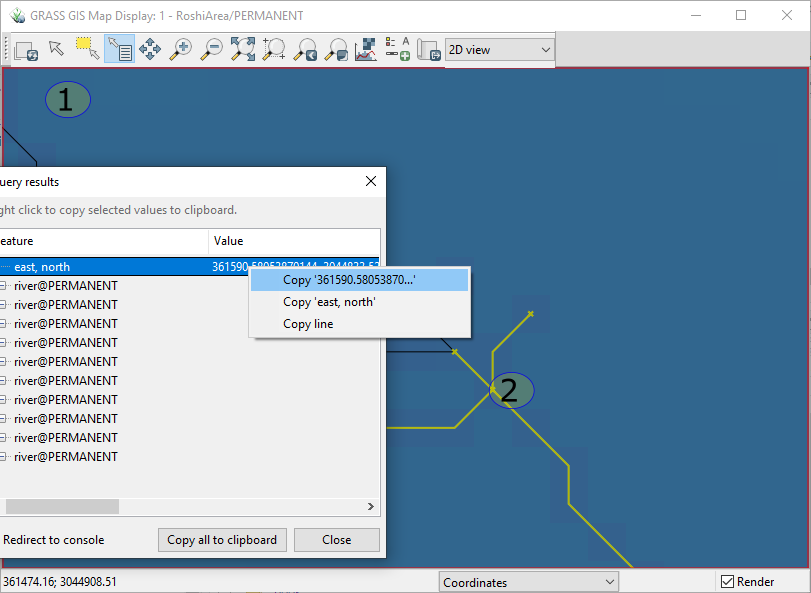Choose Copy line from context menu
The image size is (811, 593).
point(308,324)
